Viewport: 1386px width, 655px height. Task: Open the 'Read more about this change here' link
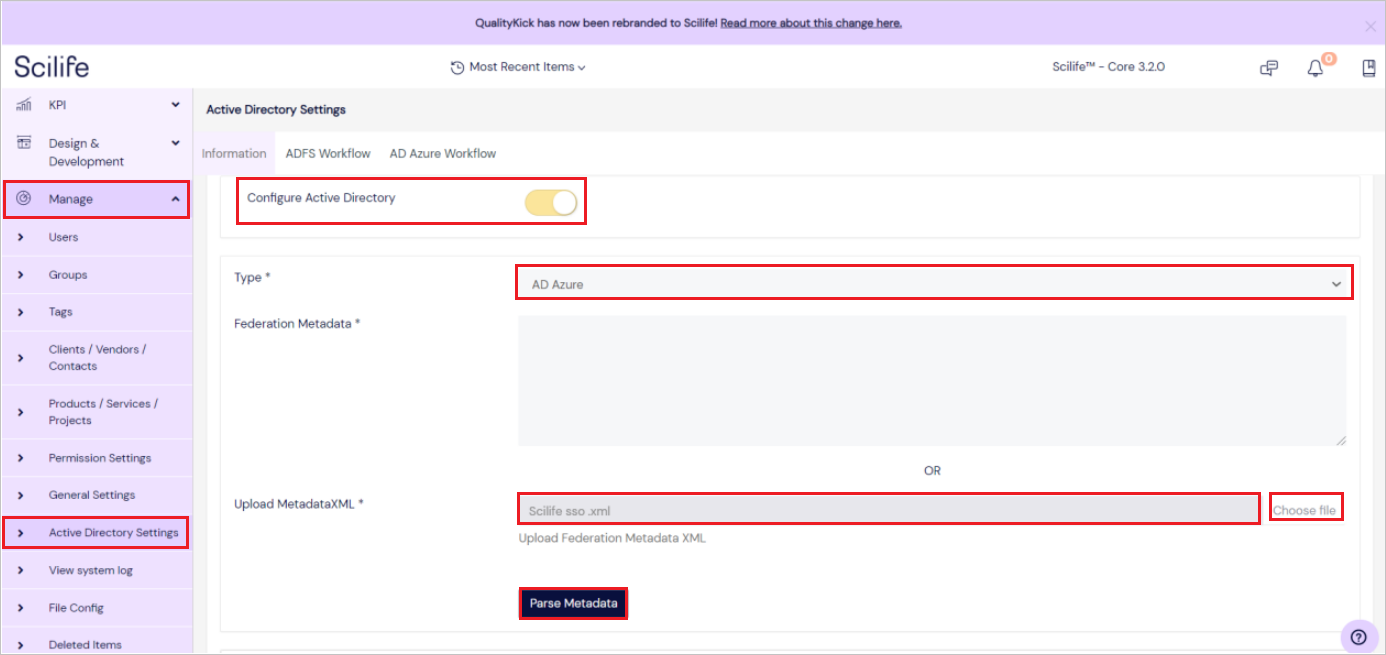click(810, 22)
